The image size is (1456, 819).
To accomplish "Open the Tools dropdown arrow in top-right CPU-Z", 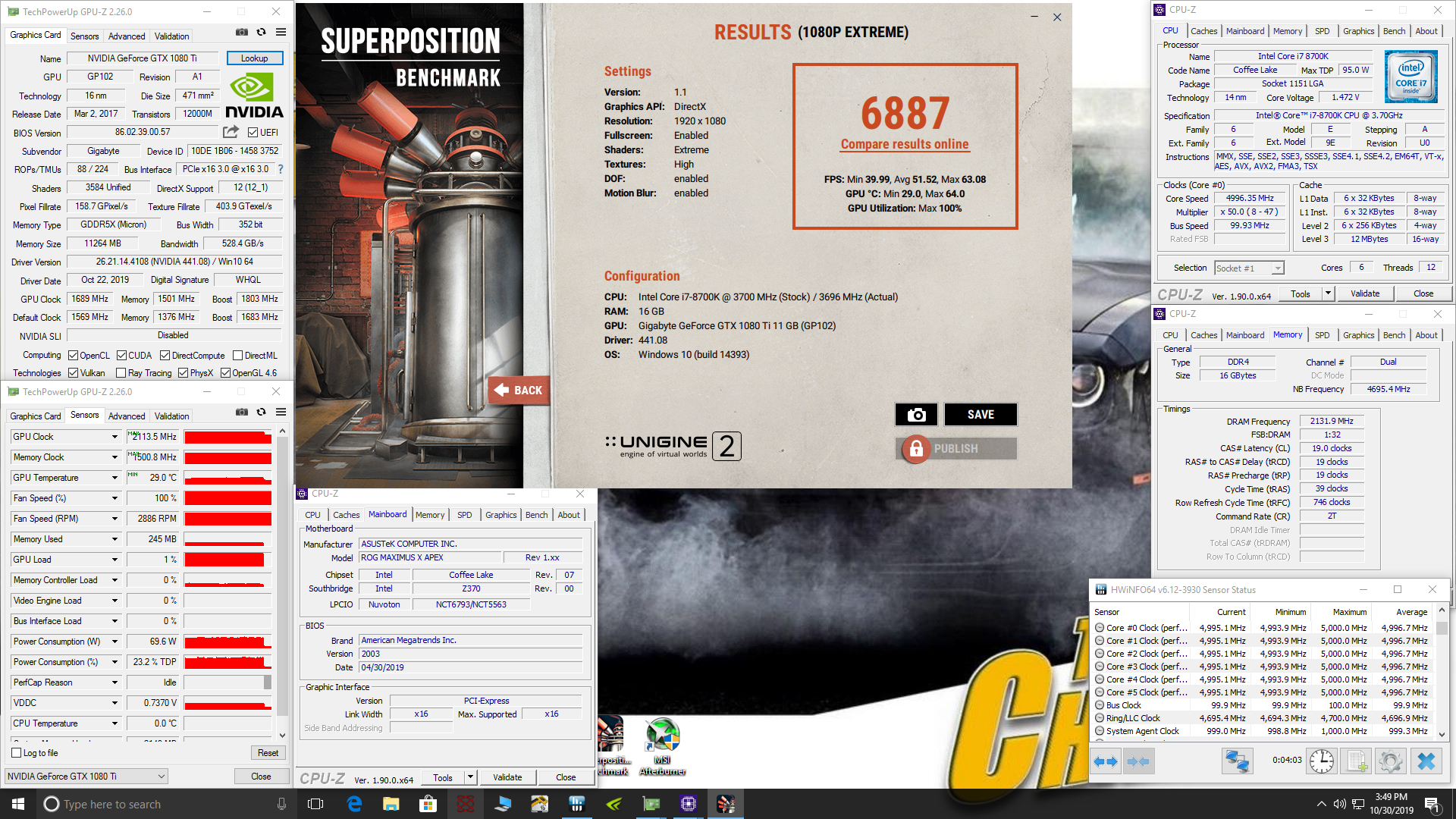I will (1328, 293).
